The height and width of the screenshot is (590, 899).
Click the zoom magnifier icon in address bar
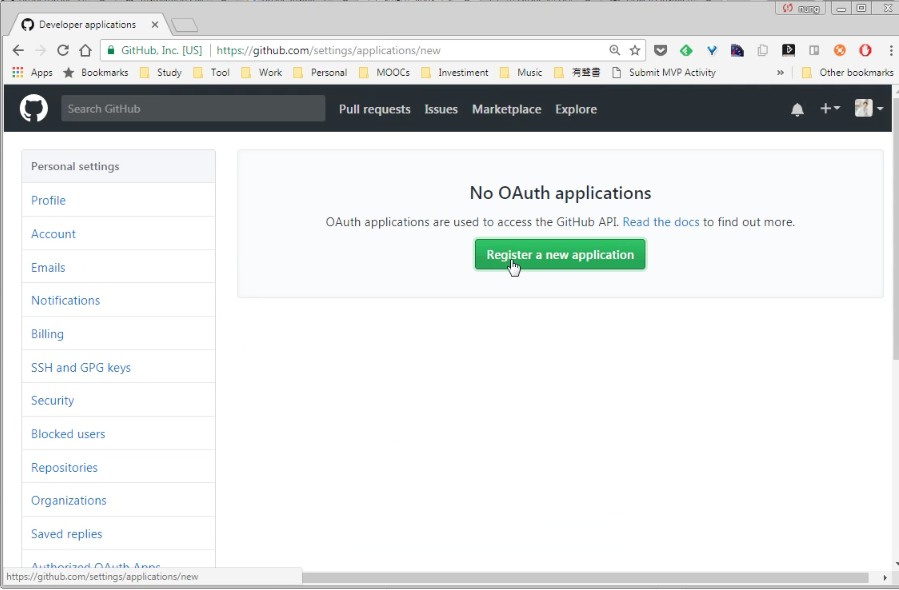615,50
